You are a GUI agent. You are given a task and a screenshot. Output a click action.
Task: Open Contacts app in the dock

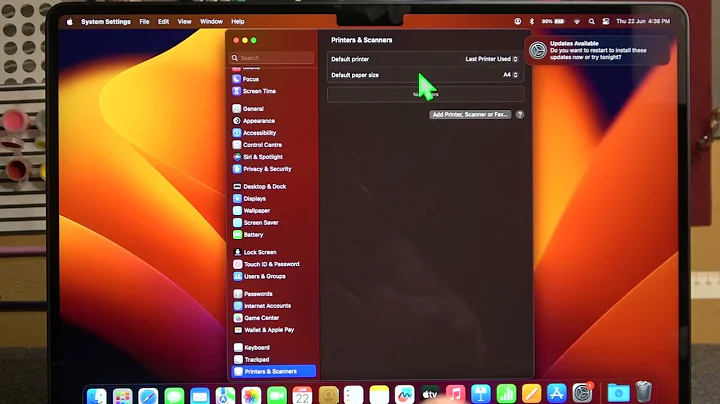[328, 395]
